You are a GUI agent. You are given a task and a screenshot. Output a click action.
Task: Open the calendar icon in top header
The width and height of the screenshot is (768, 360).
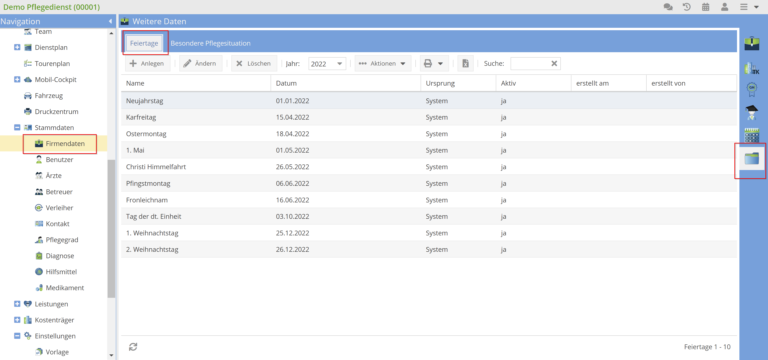coord(705,7)
